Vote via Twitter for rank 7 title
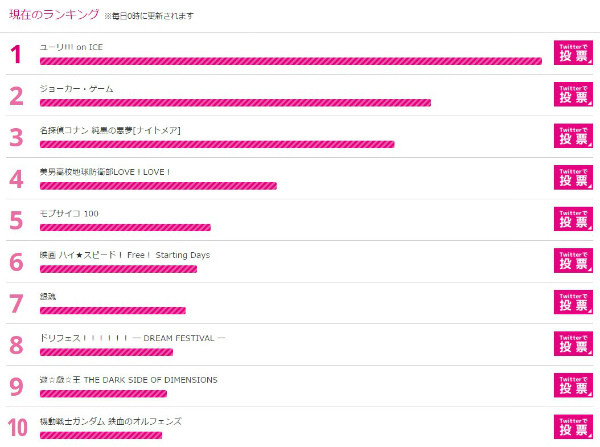 pyautogui.click(x=573, y=302)
